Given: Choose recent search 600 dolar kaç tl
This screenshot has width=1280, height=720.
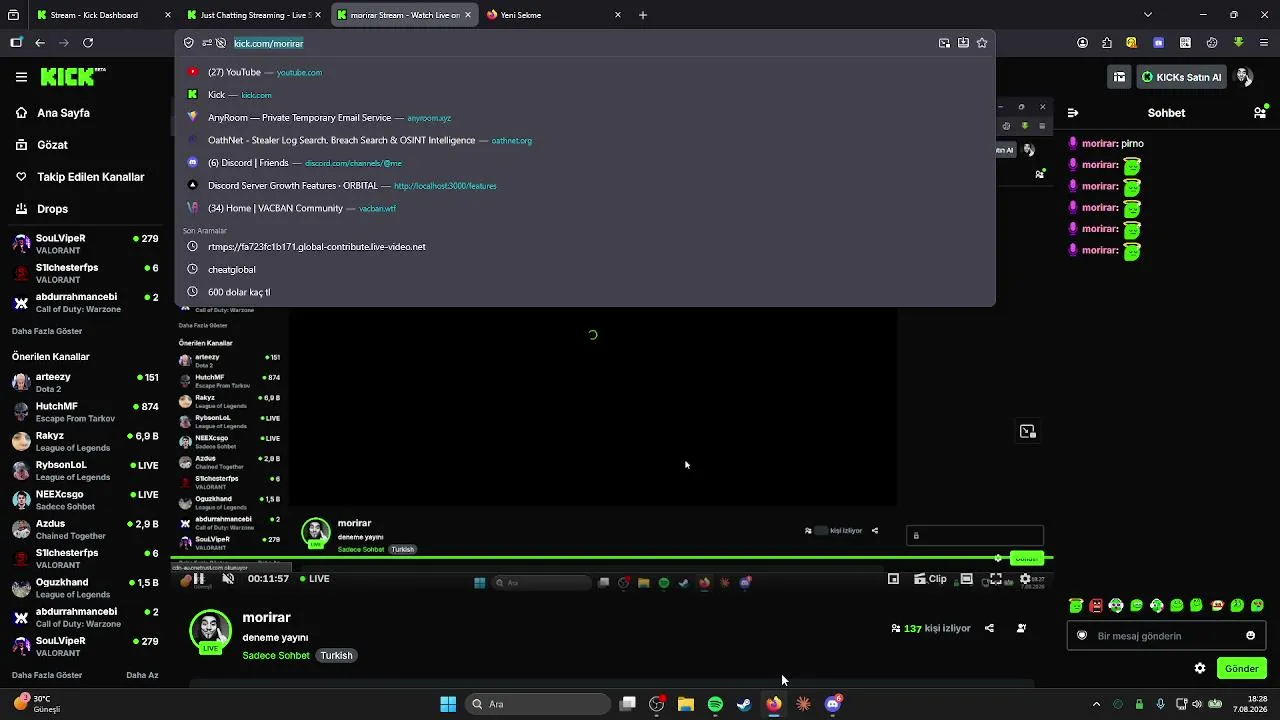Looking at the screenshot, I should [x=585, y=292].
